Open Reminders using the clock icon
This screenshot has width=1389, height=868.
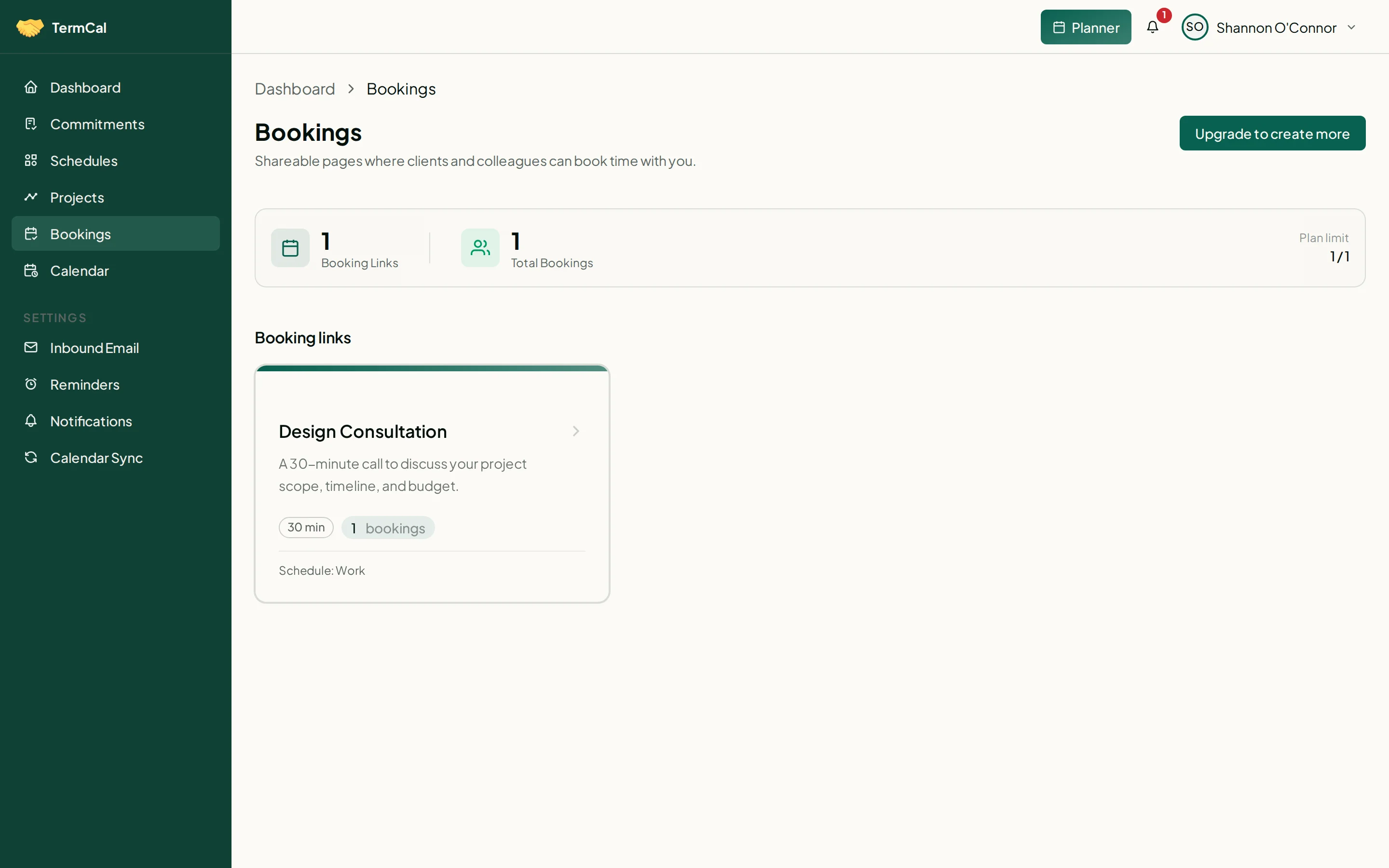coord(31,384)
